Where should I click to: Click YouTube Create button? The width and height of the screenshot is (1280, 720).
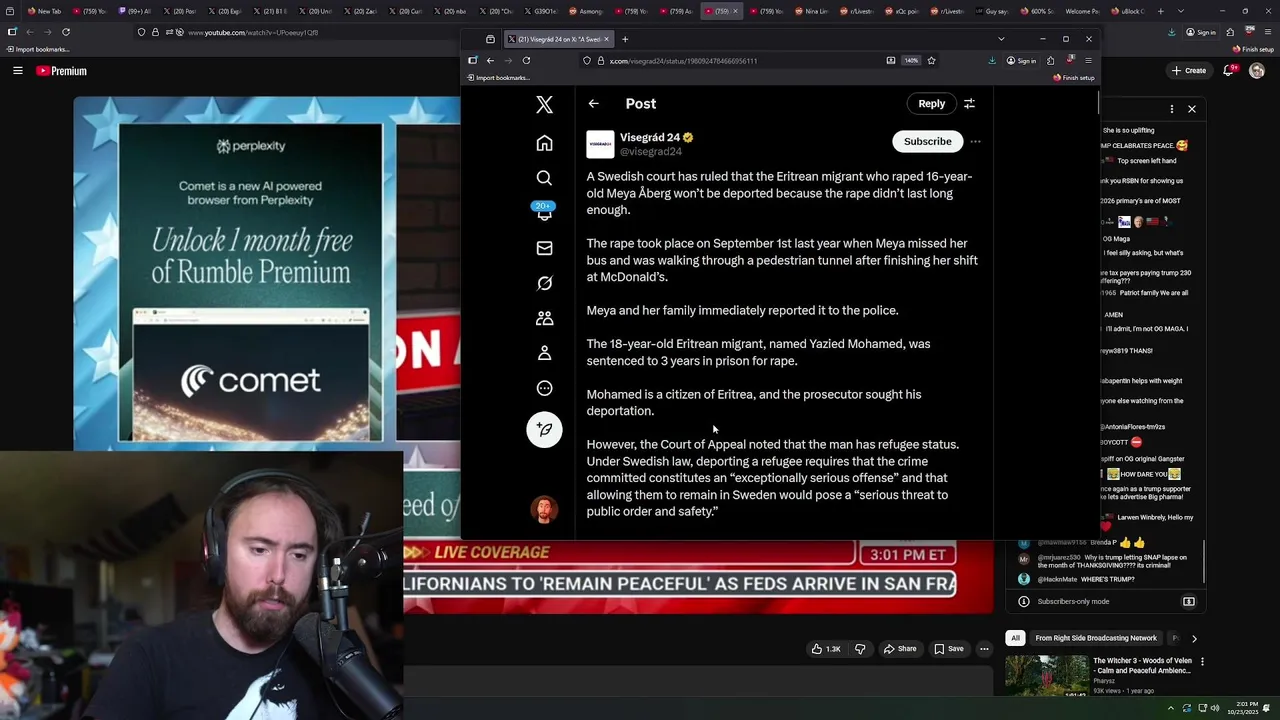(x=1189, y=71)
